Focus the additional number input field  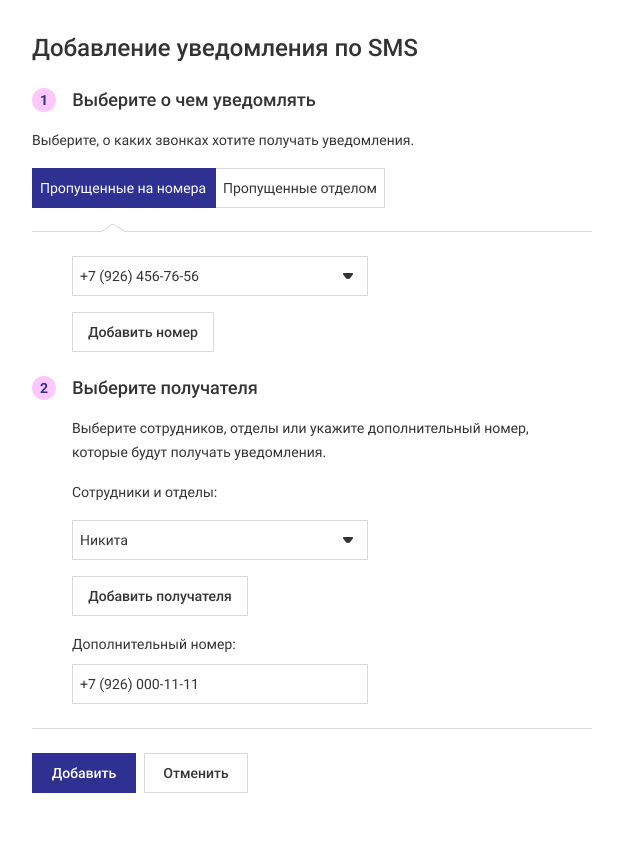(220, 684)
